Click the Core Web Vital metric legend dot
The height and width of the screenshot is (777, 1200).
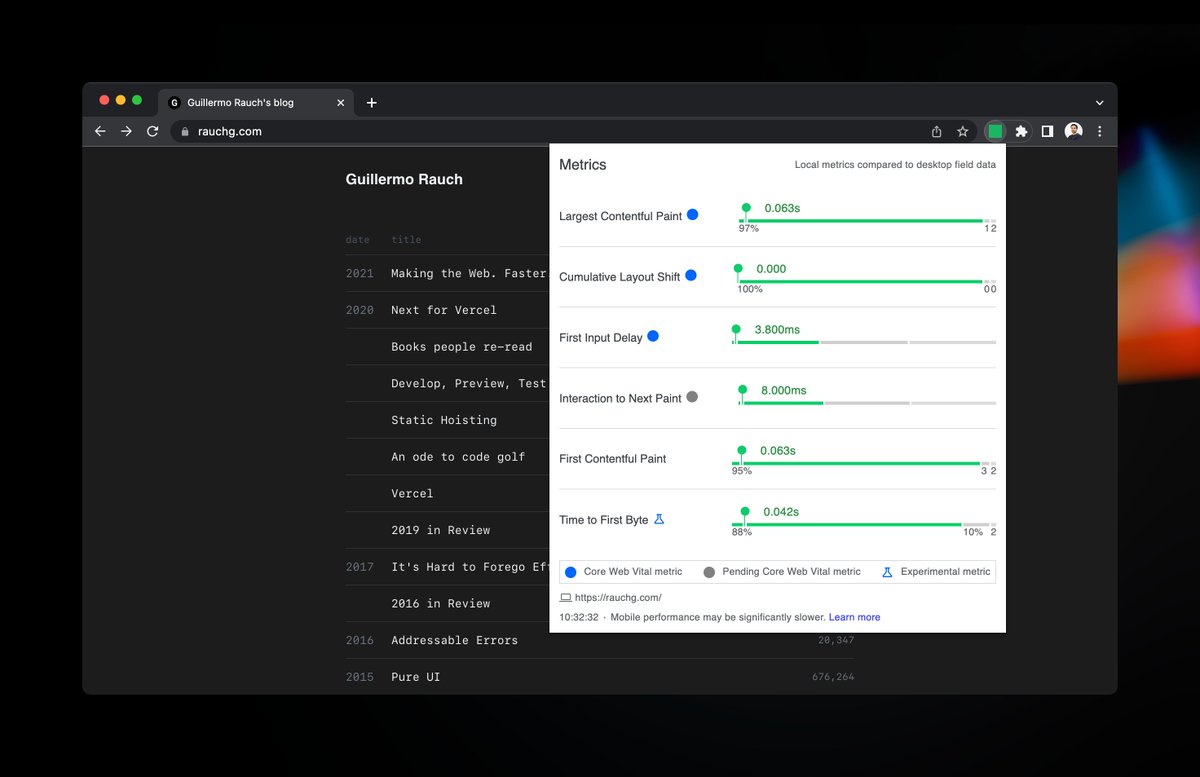coord(570,572)
